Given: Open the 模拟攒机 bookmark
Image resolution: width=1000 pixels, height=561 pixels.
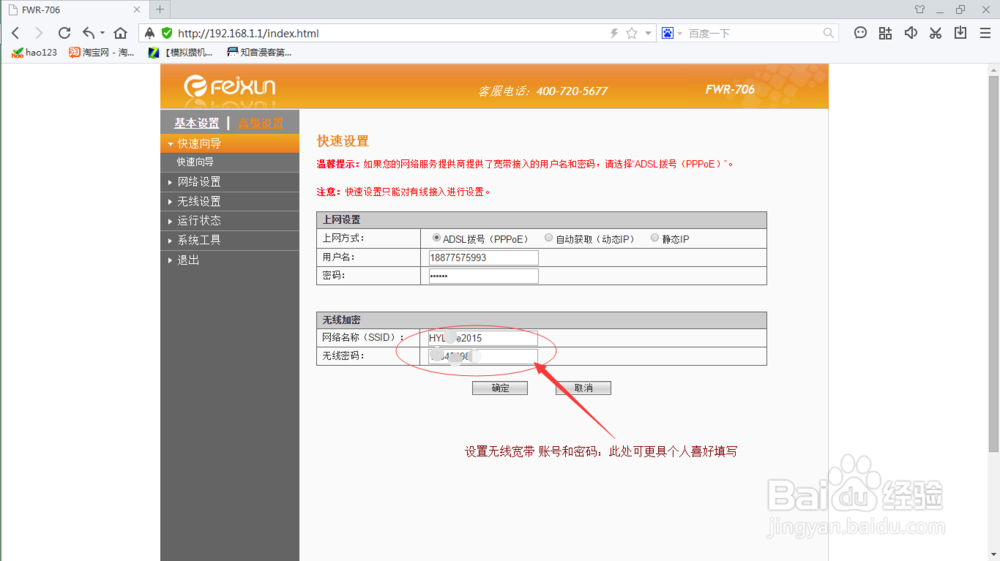Looking at the screenshot, I should (x=180, y=52).
